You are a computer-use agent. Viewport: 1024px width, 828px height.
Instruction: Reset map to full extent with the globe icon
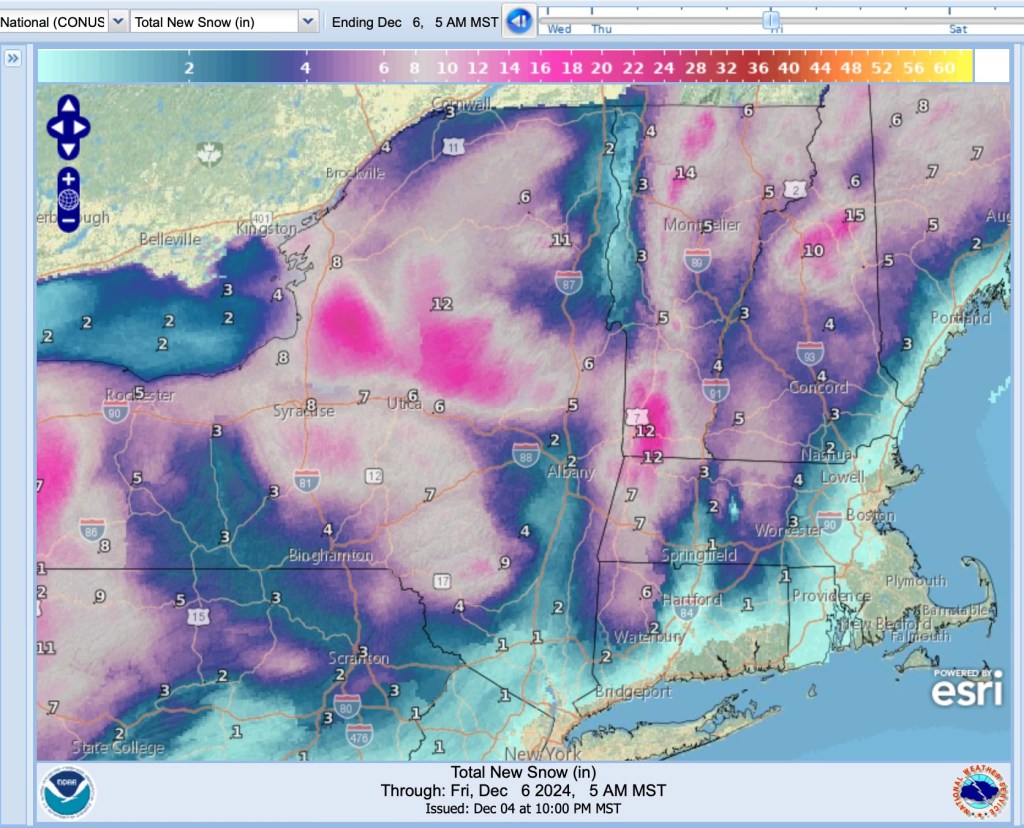[x=68, y=199]
